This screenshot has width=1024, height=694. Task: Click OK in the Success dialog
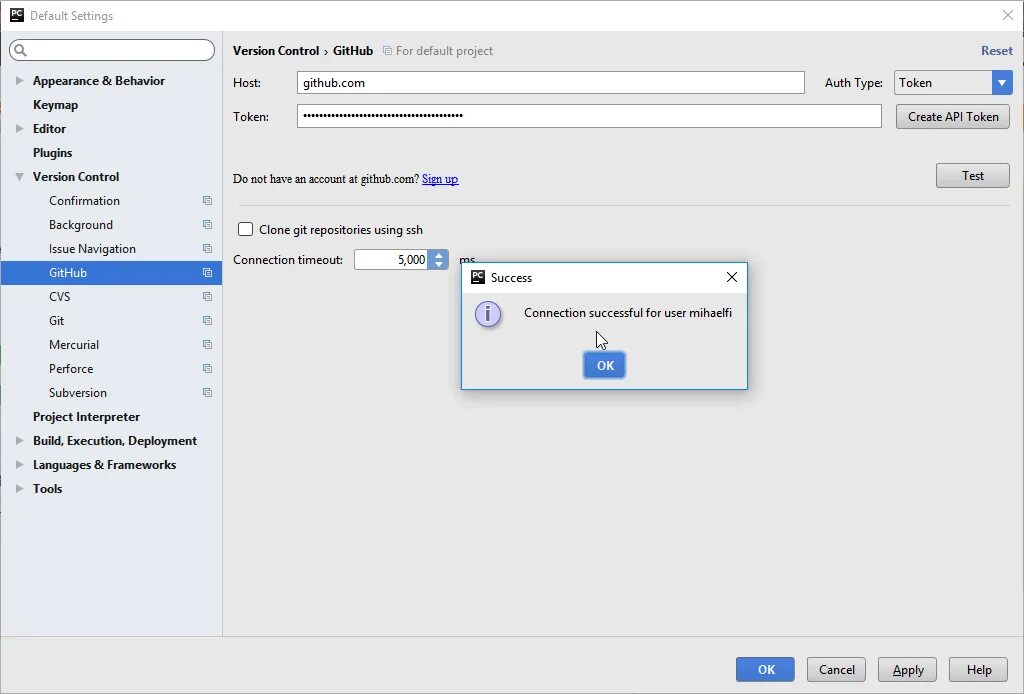pyautogui.click(x=604, y=365)
